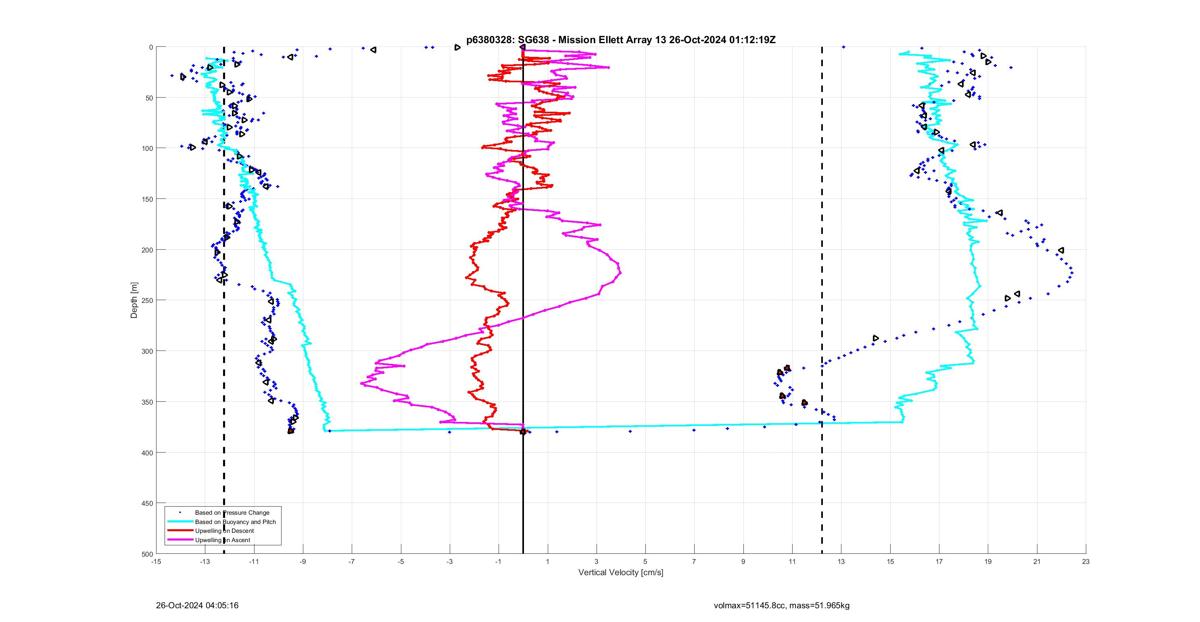
Task: Click the 'volmax=51145.8cc, mass=51.965kg' footer text
Action: pyautogui.click(x=781, y=605)
